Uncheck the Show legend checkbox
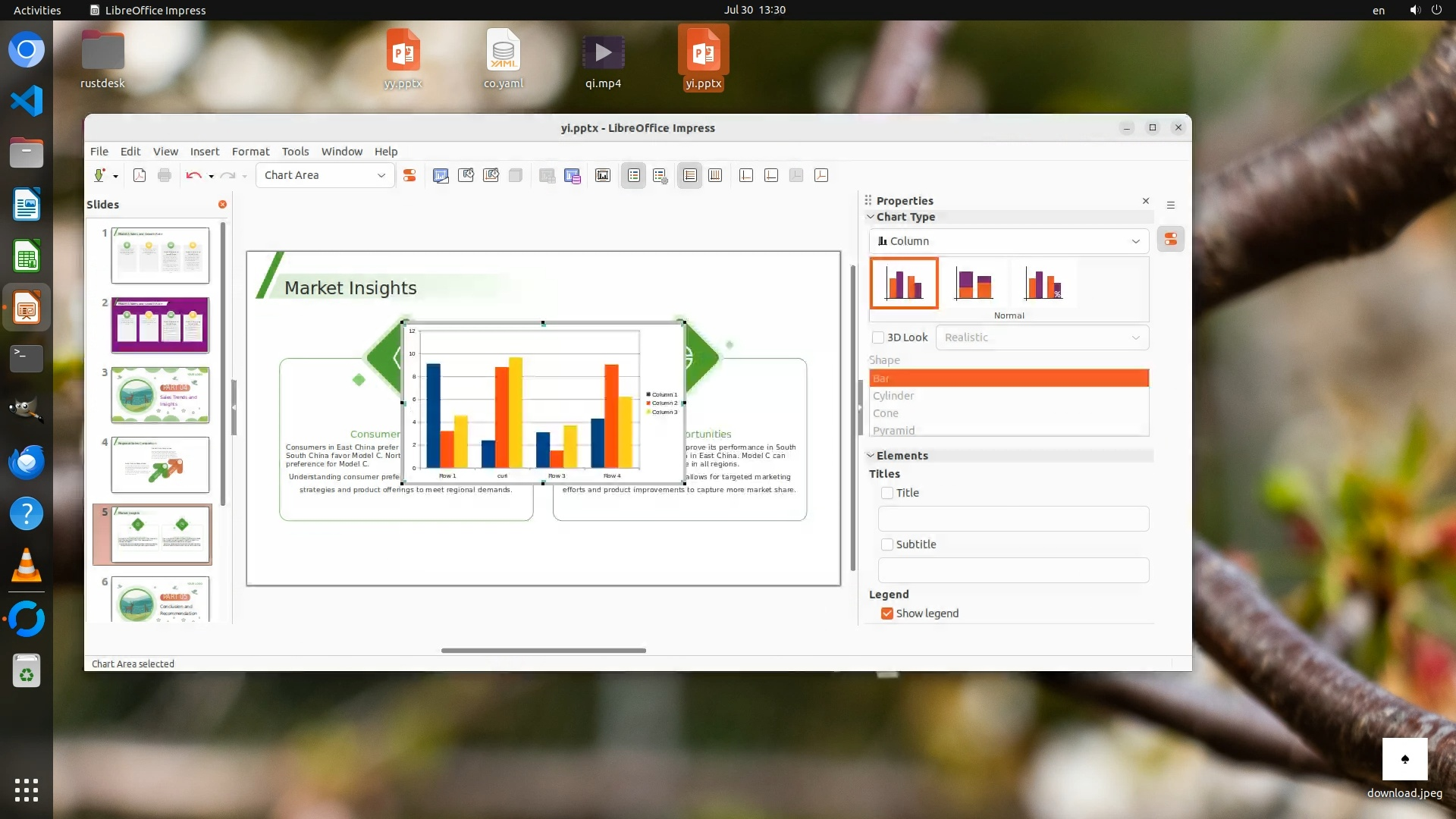The height and width of the screenshot is (819, 1456). point(887,613)
